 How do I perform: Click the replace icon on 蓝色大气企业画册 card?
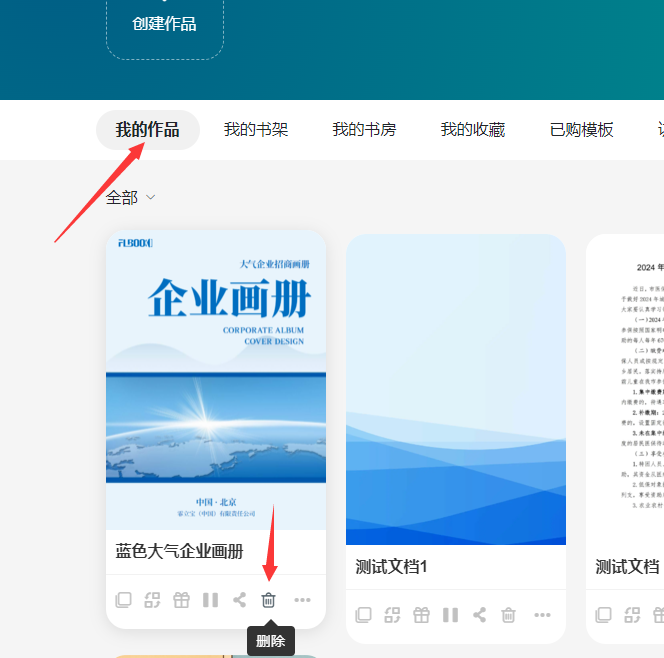(x=152, y=600)
